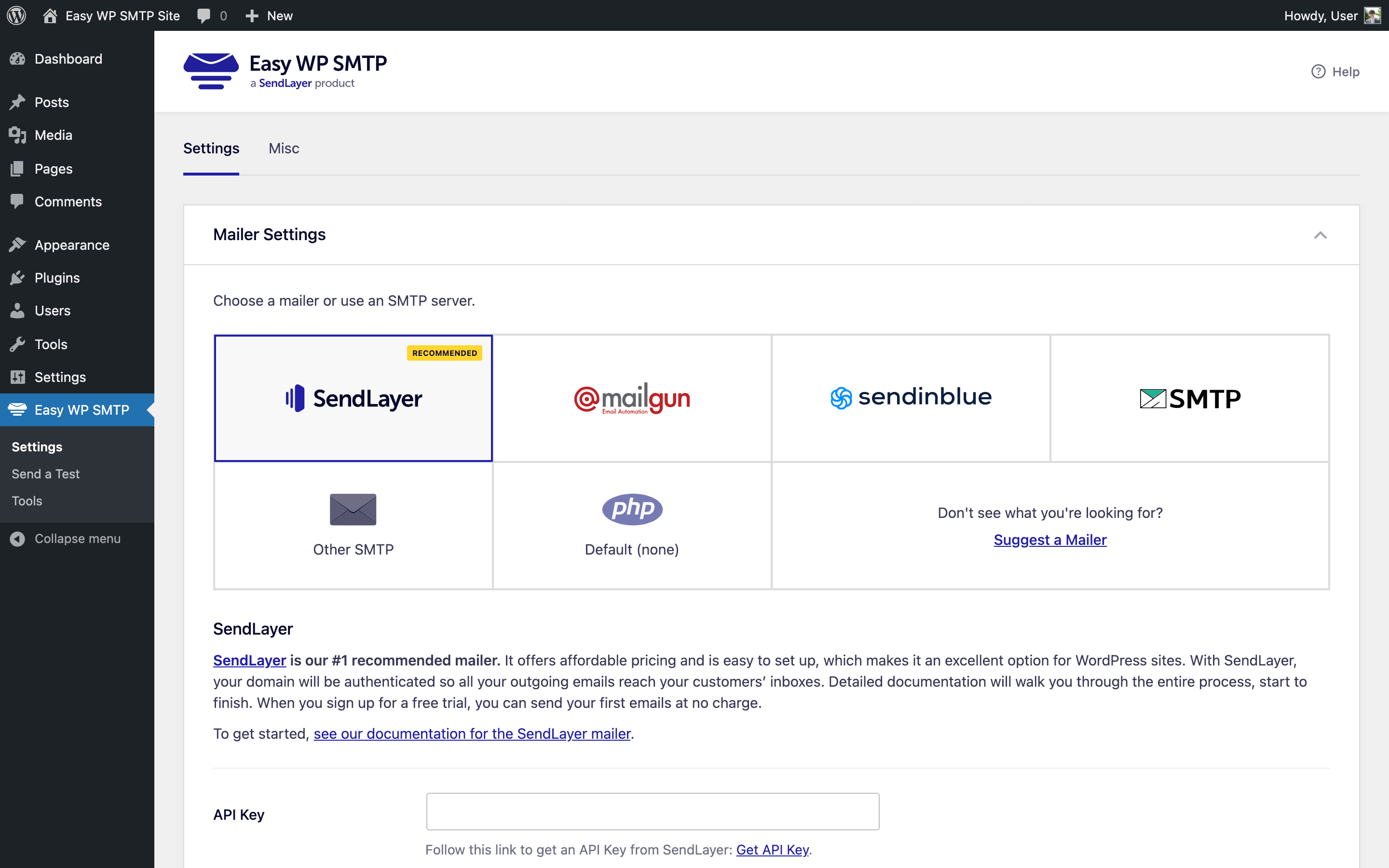The width and height of the screenshot is (1389, 868).
Task: Click the New button in admin bar
Action: click(269, 16)
